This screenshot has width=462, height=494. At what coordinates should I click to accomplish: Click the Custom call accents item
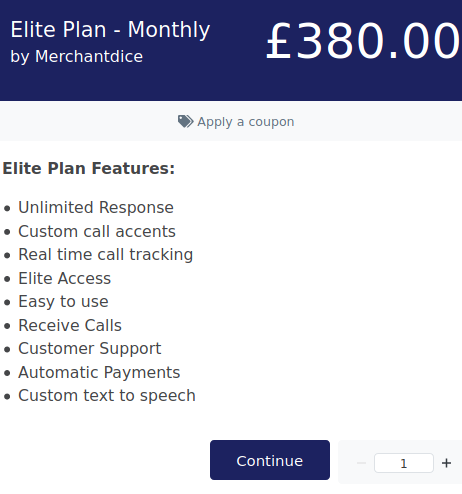(97, 231)
